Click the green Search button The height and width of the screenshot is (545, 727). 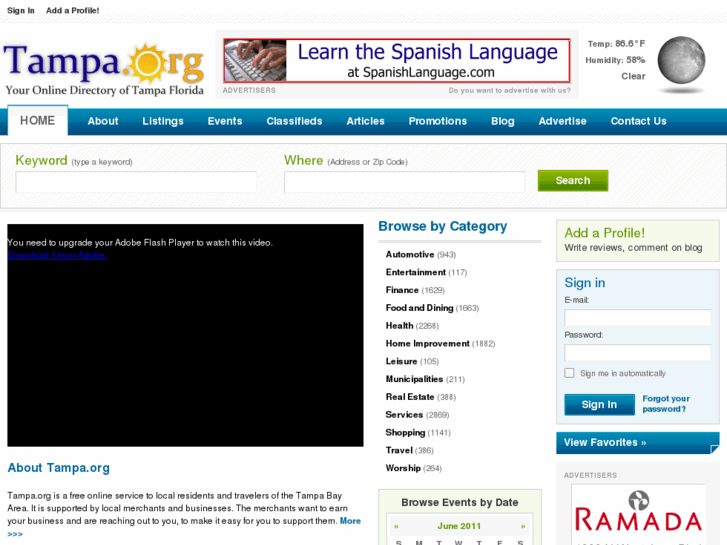pos(573,180)
